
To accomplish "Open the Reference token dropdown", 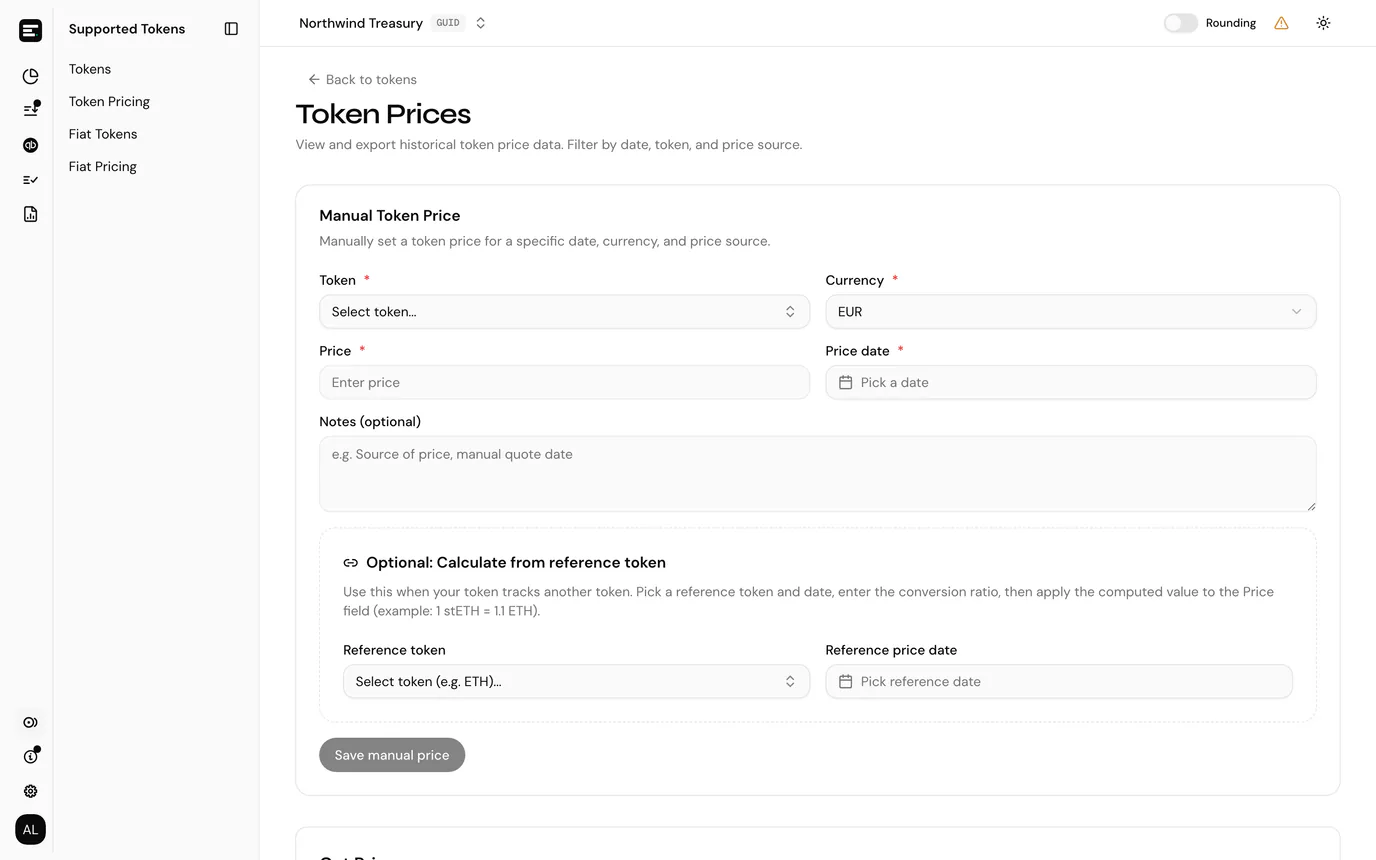I will [x=576, y=682].
